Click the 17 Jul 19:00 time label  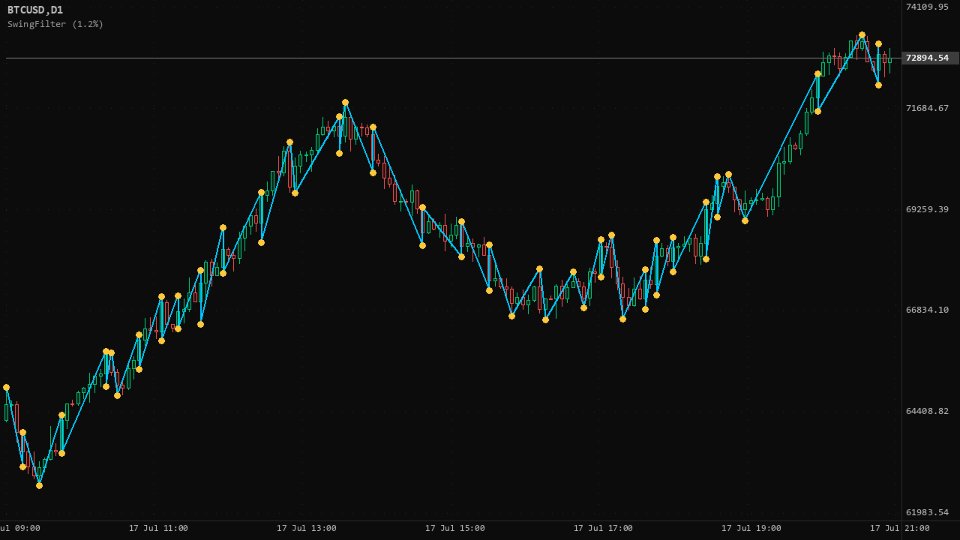[x=751, y=528]
